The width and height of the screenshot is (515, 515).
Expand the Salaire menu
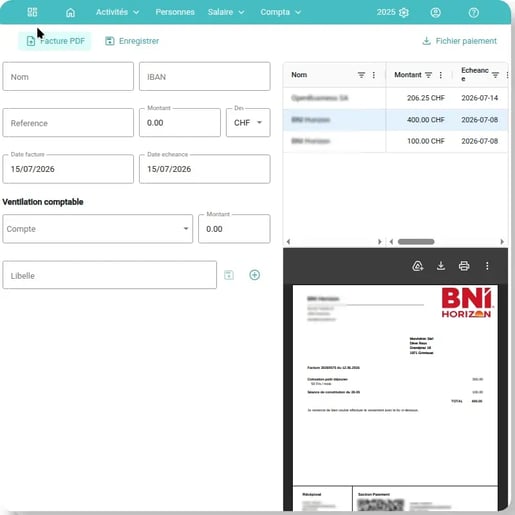226,12
